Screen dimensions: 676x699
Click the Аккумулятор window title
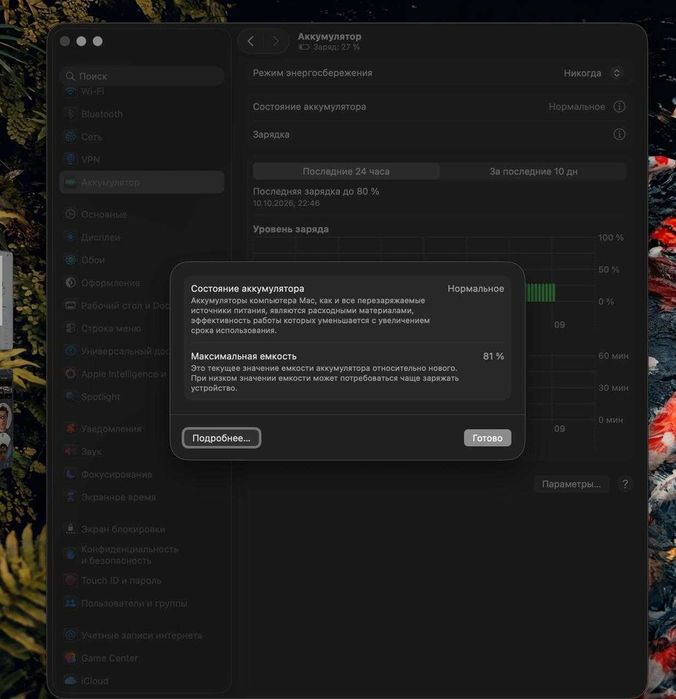[x=329, y=37]
